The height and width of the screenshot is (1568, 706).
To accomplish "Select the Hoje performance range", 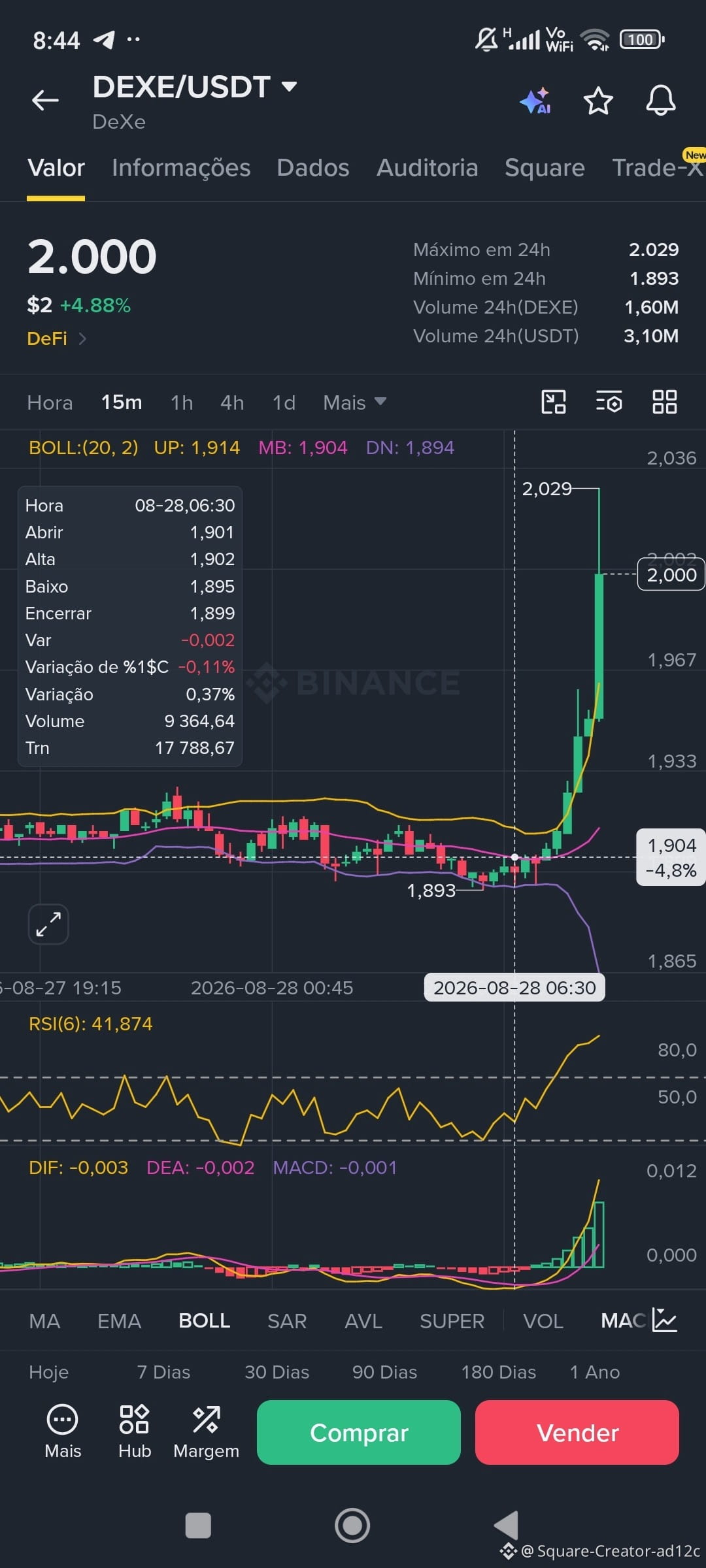I will (48, 1372).
